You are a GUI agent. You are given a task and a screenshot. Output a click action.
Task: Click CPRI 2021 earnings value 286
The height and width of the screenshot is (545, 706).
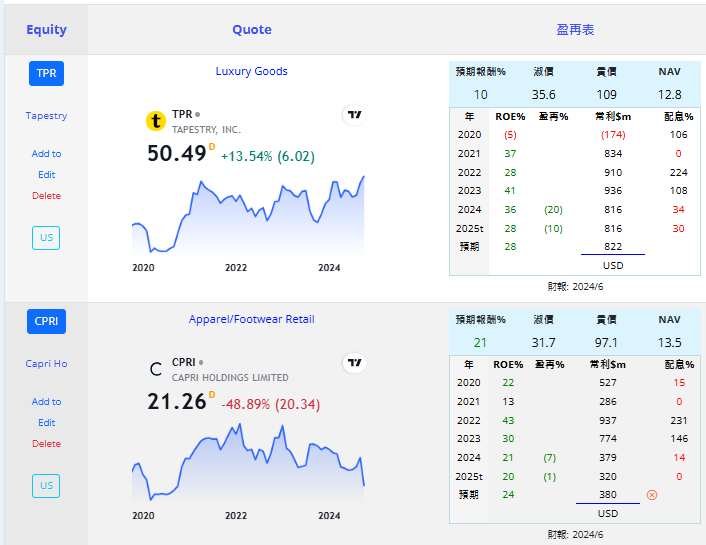point(607,402)
